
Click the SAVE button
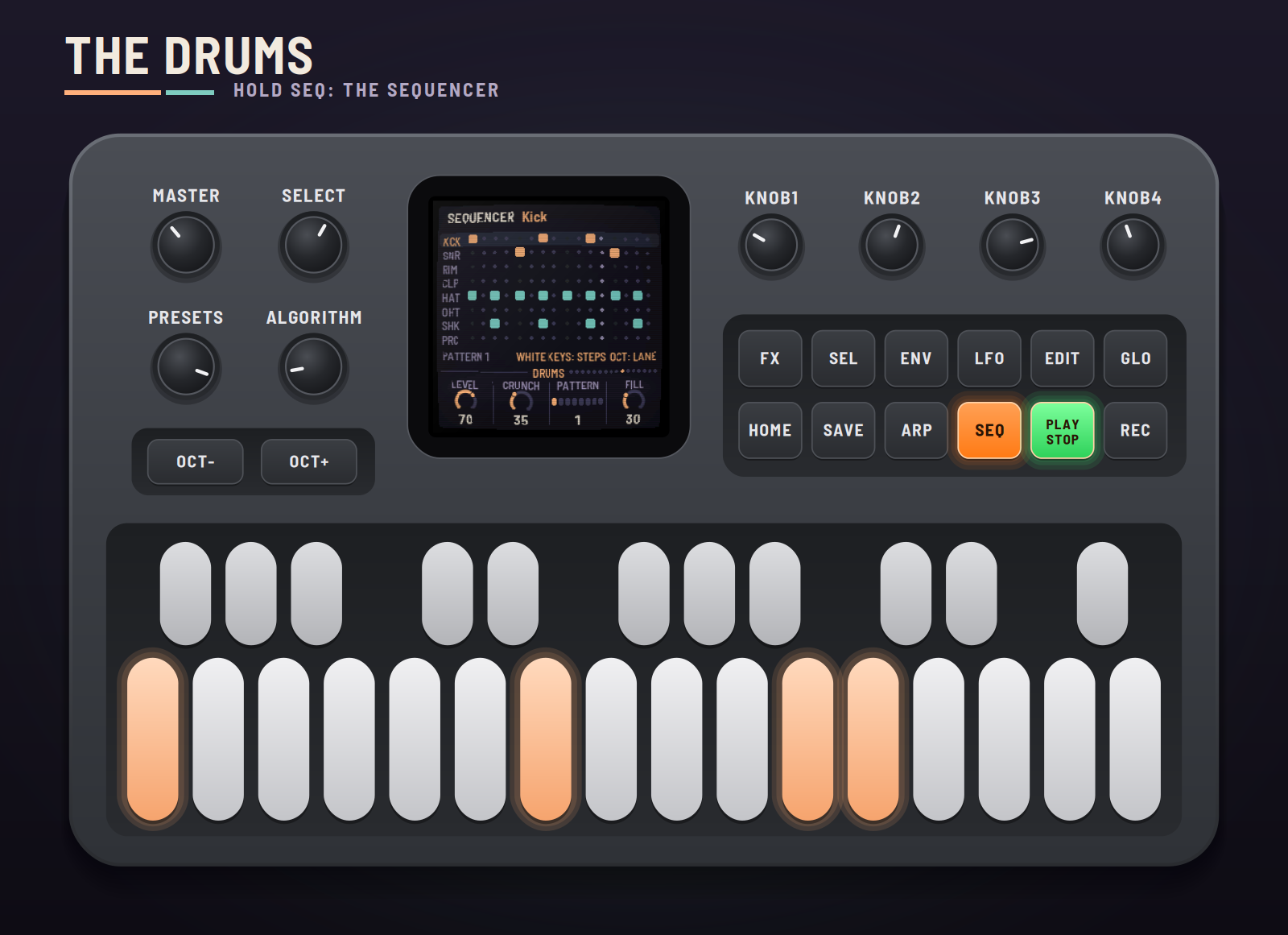[x=844, y=430]
